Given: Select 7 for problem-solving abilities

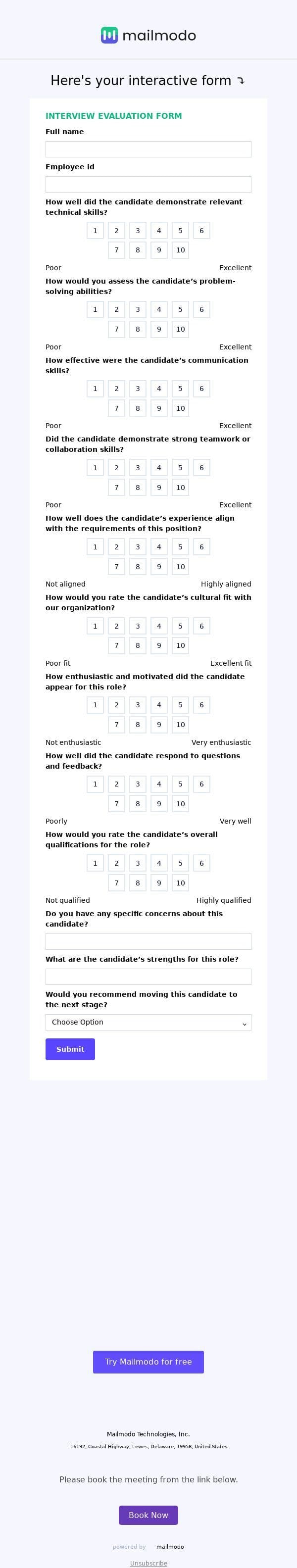Looking at the screenshot, I should tap(116, 329).
